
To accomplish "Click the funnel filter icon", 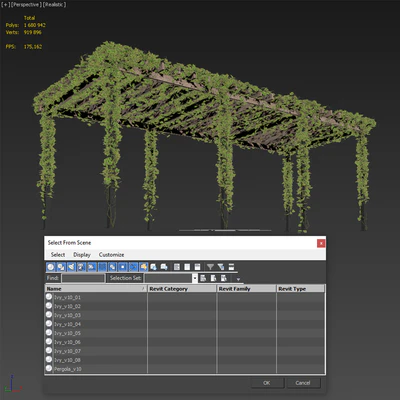I will point(210,267).
